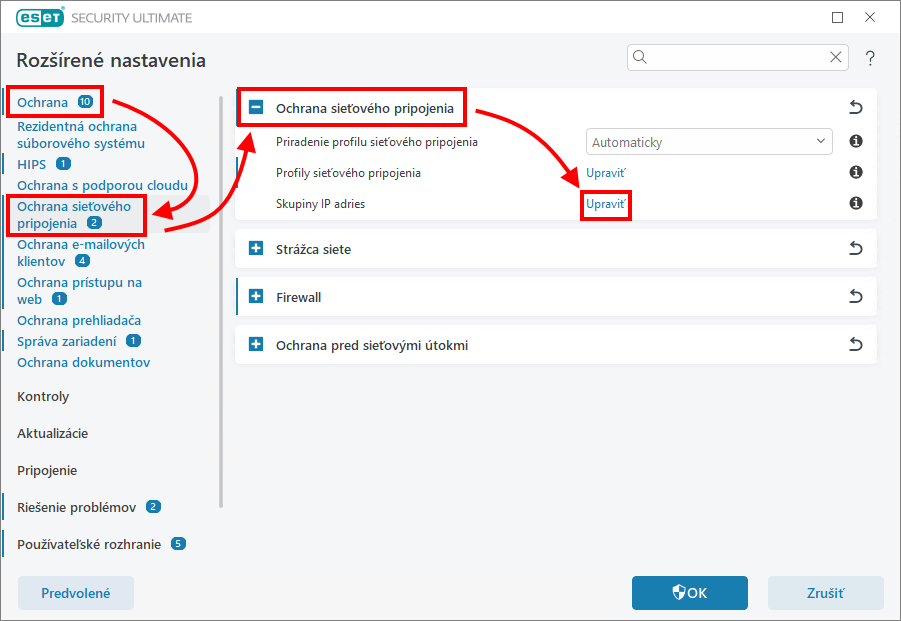Screen dimensions: 901x621
Task: Click the revert arrow for Firewall
Action: click(855, 297)
